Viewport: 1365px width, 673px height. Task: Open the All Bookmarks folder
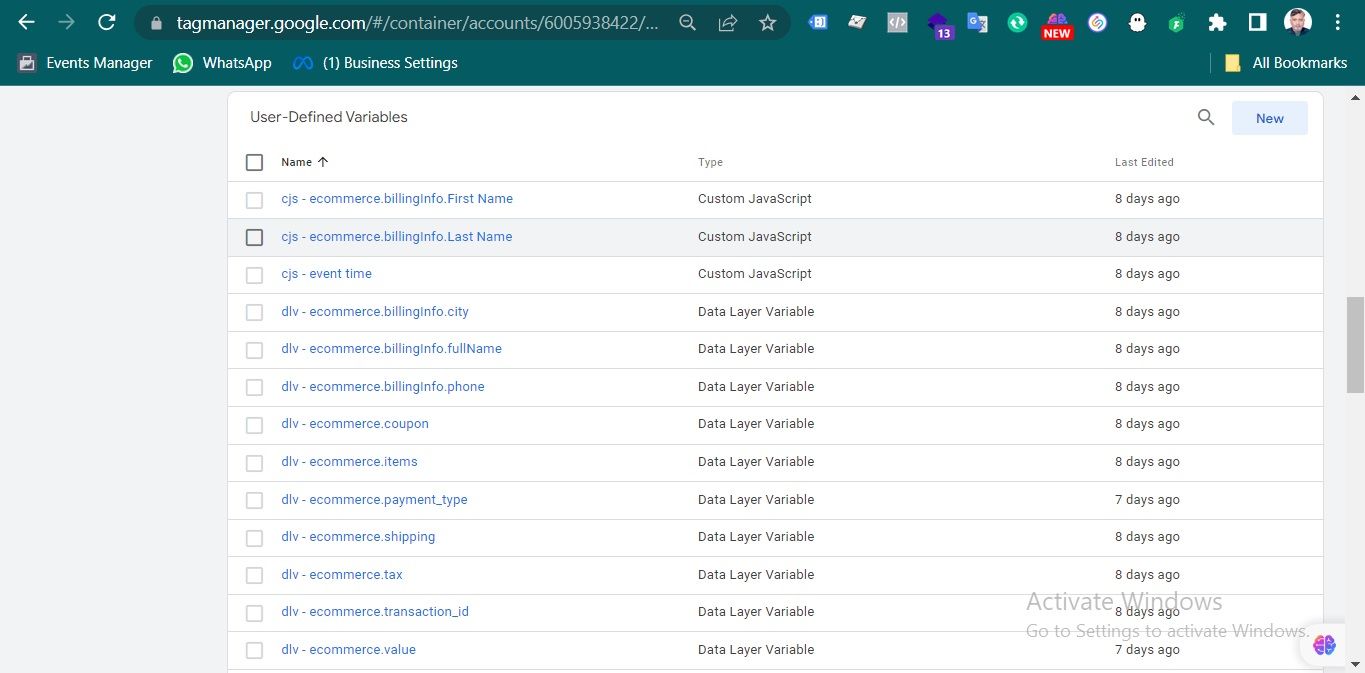click(x=1286, y=63)
